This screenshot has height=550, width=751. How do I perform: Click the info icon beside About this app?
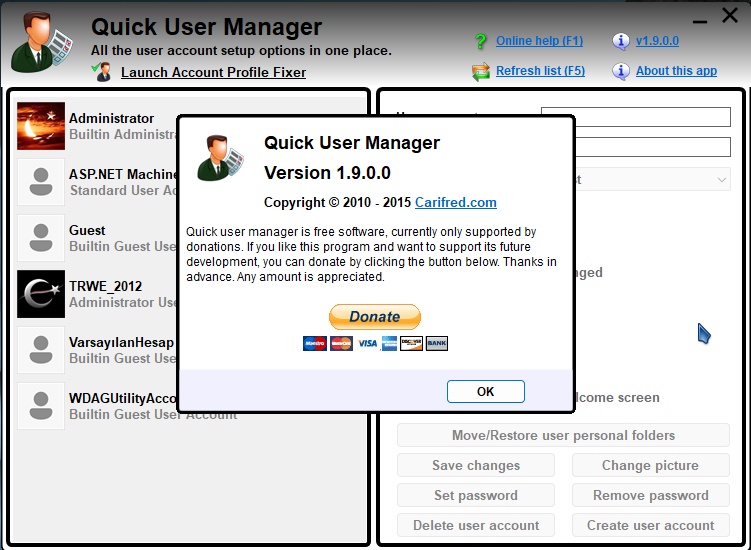(x=621, y=71)
